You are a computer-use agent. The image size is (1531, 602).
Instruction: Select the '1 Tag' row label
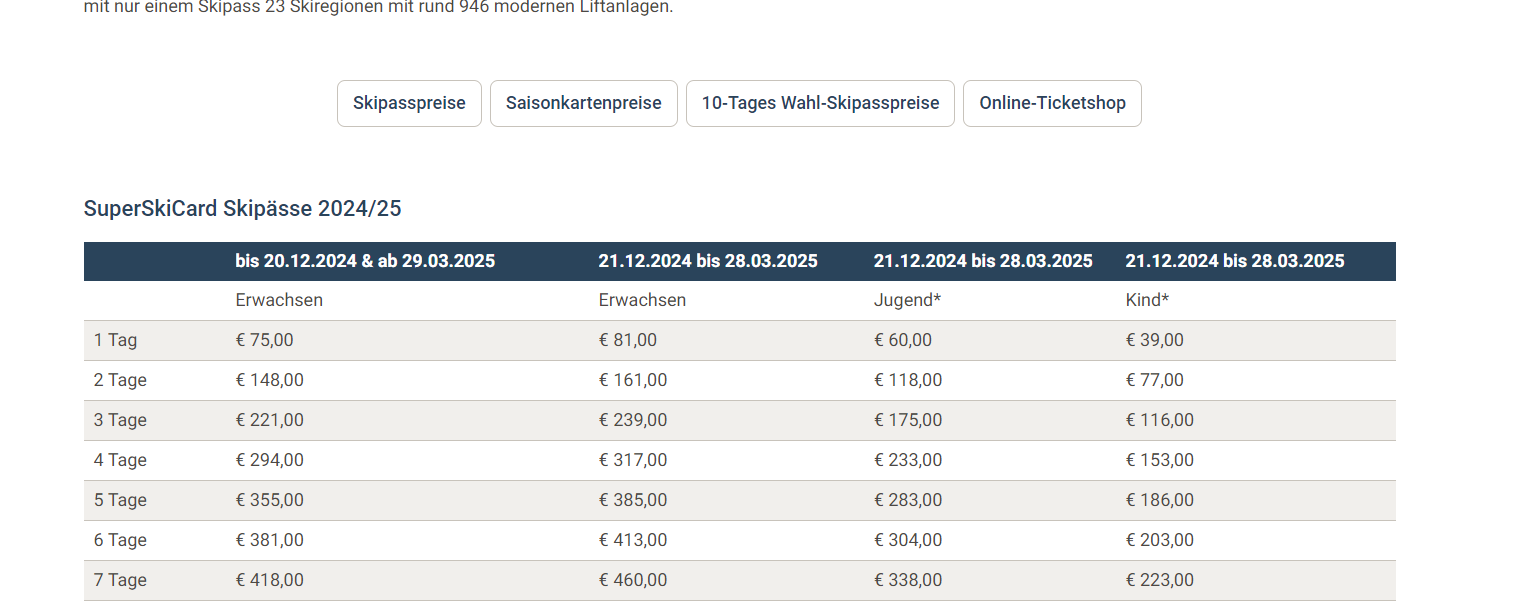point(116,340)
